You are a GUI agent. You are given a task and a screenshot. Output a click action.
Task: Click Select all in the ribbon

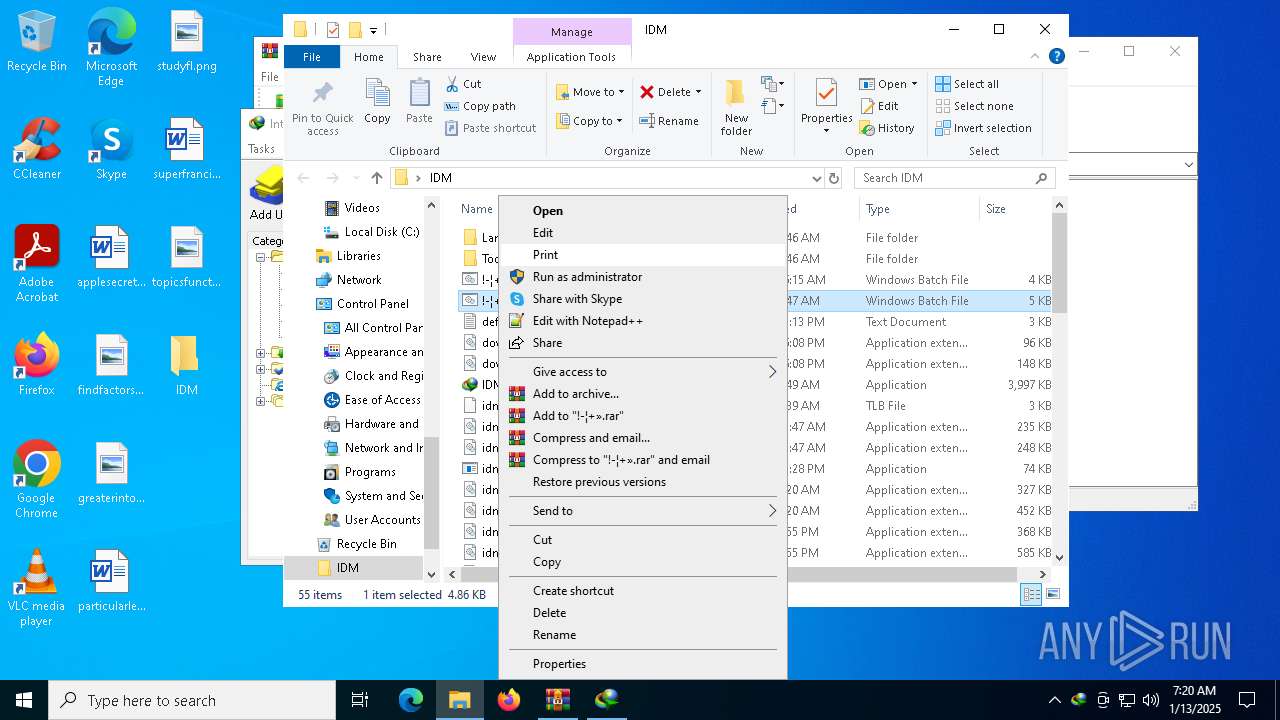[x=967, y=84]
